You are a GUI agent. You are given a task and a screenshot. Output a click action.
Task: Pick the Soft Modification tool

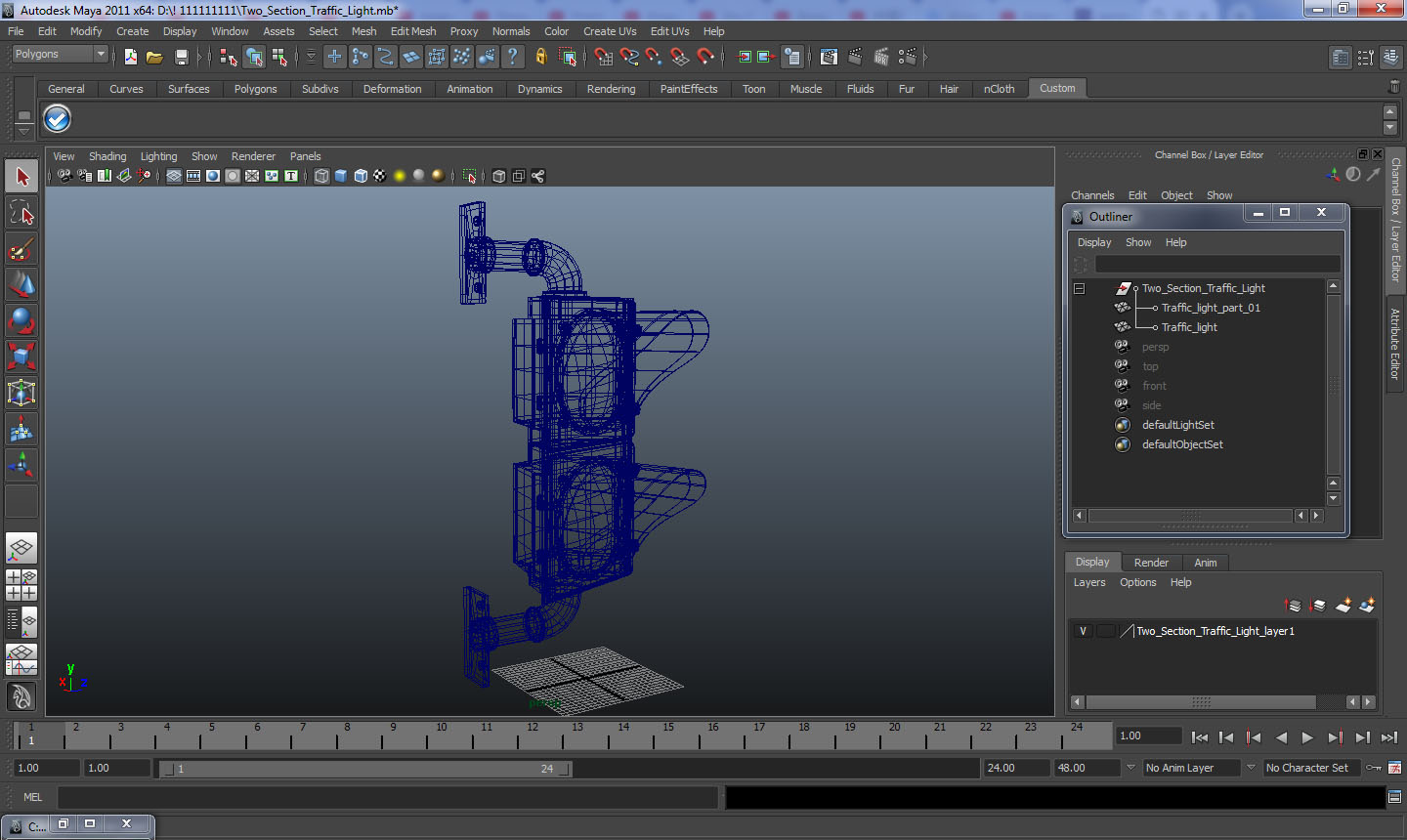coord(21,429)
